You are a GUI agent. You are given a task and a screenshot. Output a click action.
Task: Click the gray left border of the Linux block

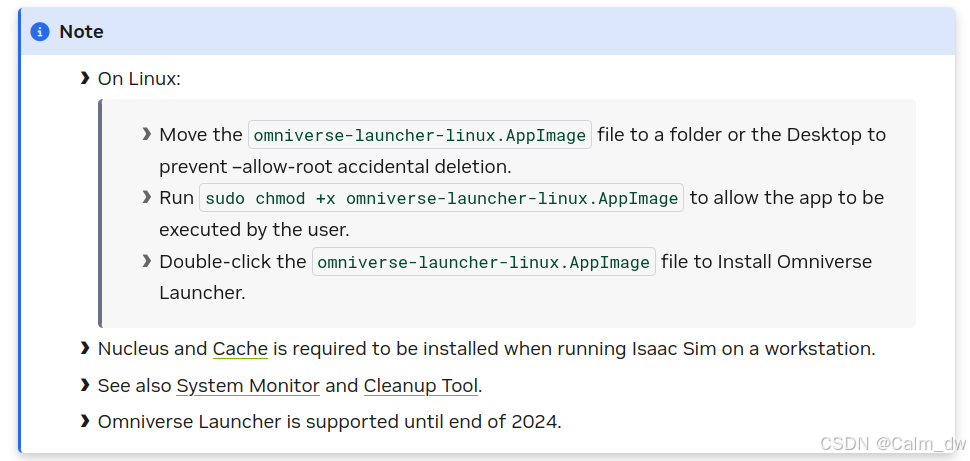coord(101,213)
